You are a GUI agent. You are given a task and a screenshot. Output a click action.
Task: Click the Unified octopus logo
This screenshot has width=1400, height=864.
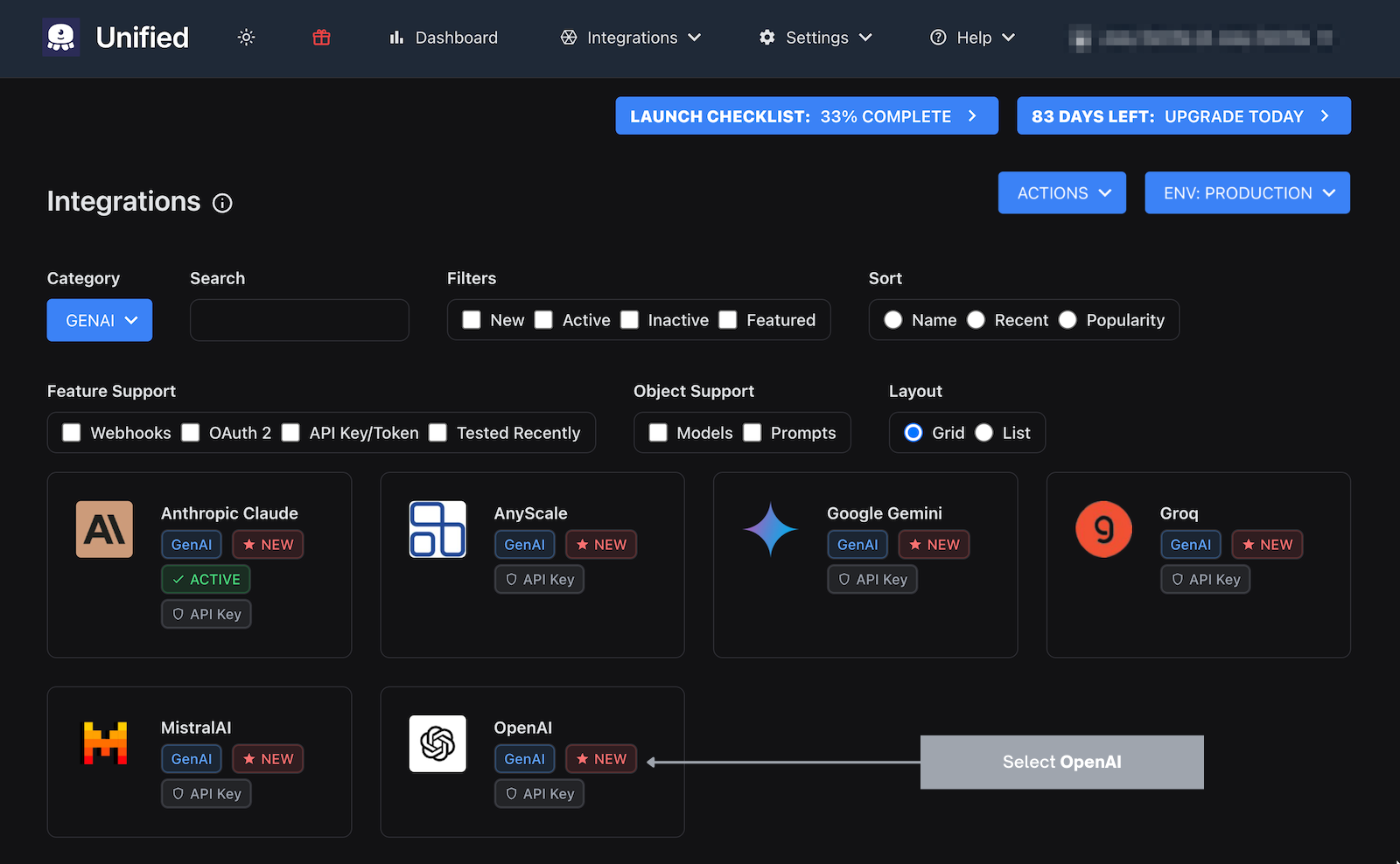click(x=59, y=37)
